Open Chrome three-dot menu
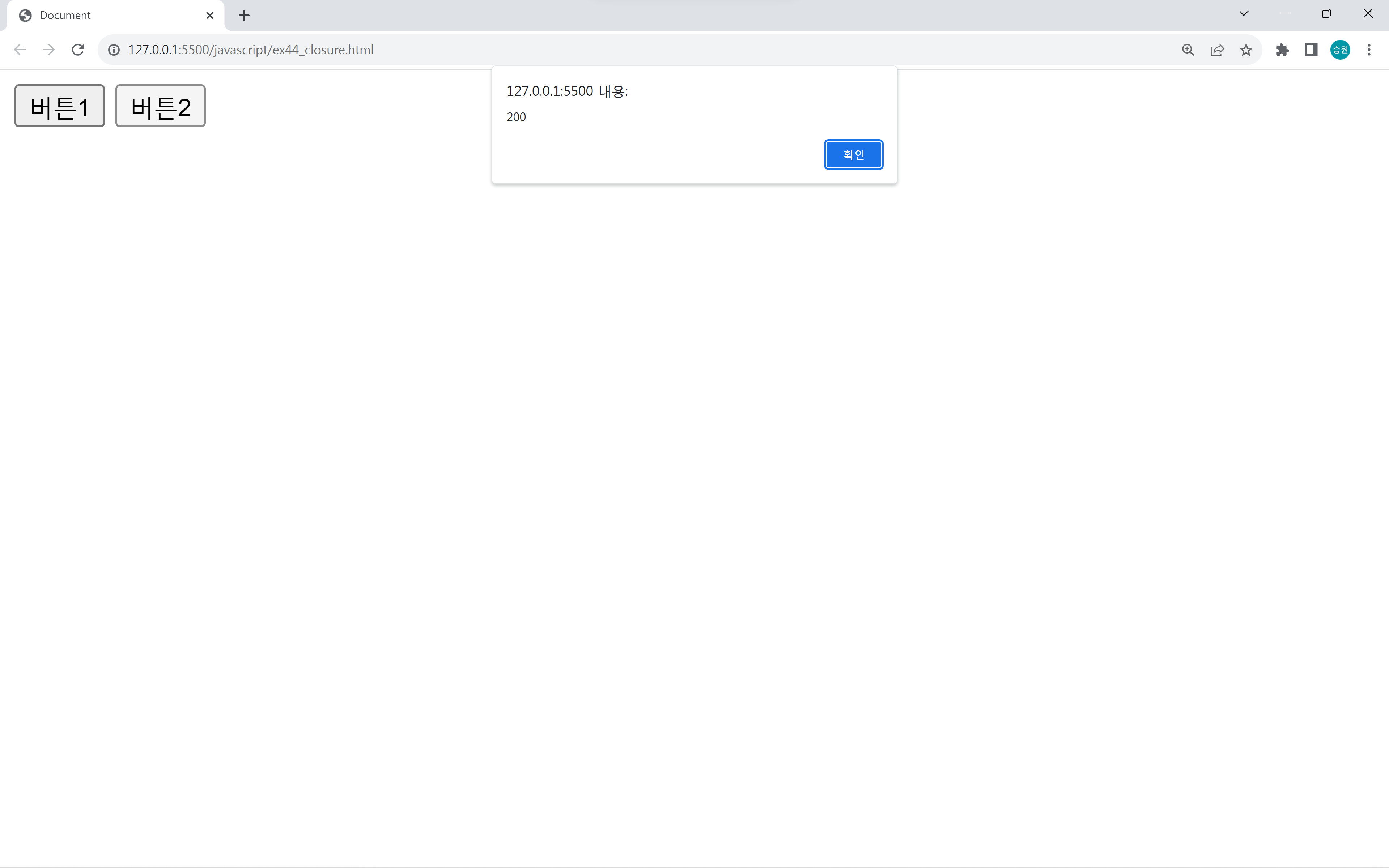1389x868 pixels. pyautogui.click(x=1369, y=50)
